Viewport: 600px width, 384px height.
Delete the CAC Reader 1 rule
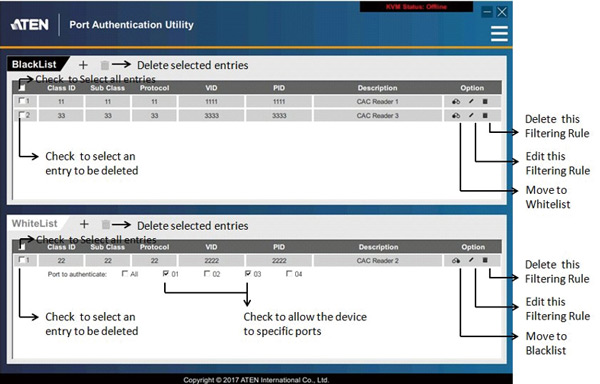click(485, 101)
